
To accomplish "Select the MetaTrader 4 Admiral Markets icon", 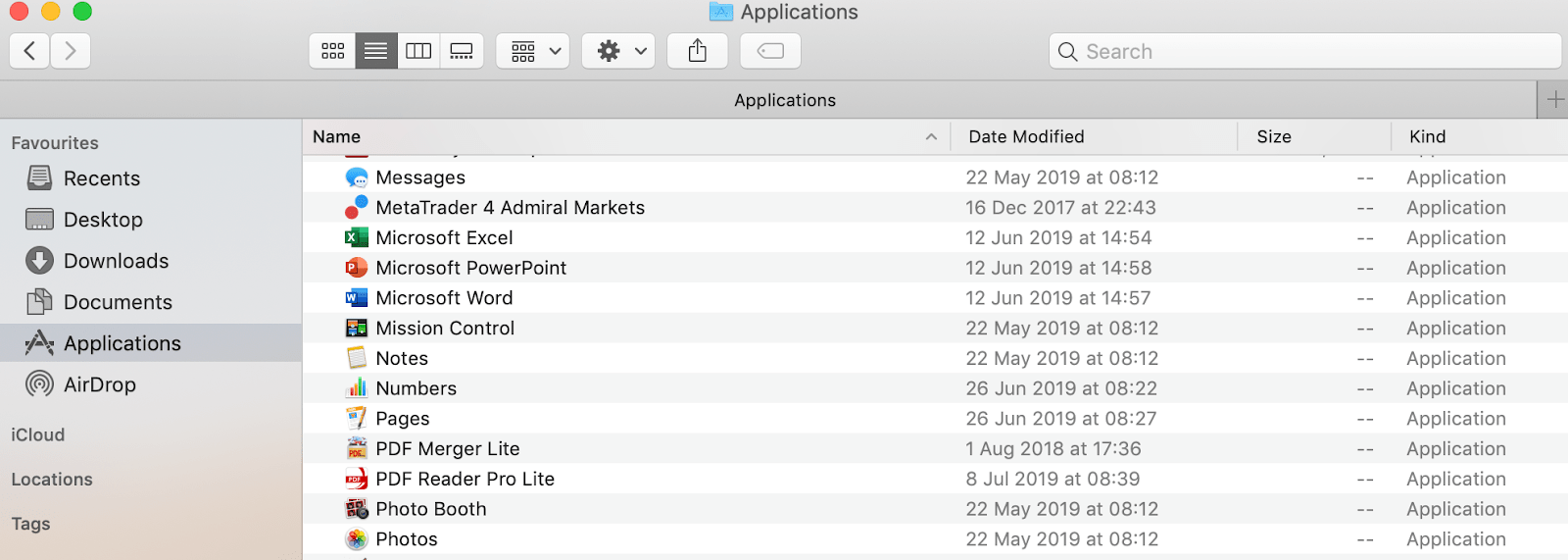I will click(357, 207).
